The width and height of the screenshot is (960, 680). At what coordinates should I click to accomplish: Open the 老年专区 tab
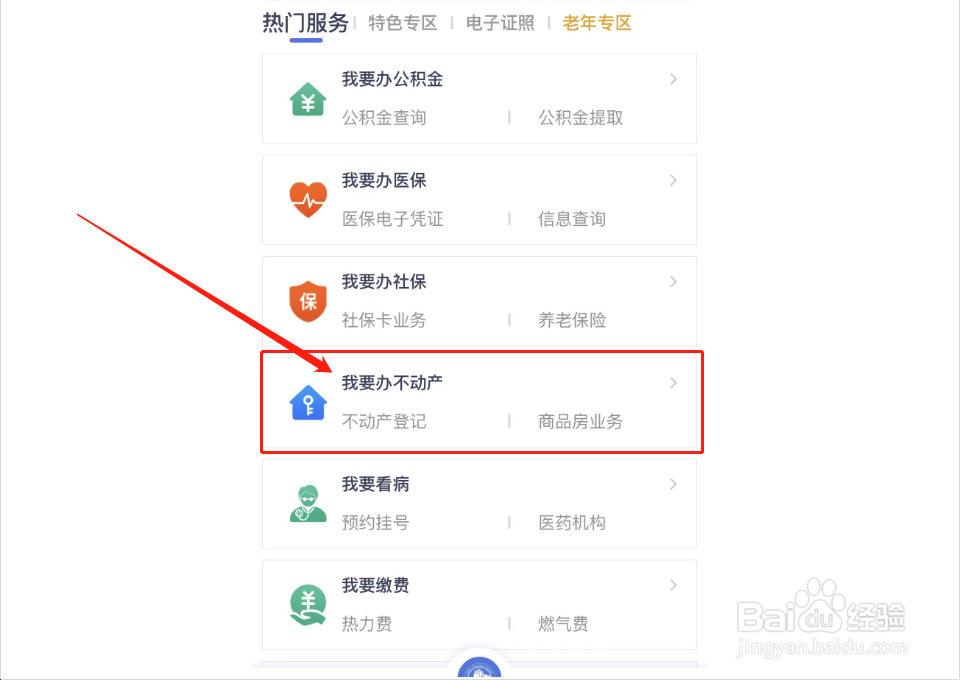[597, 23]
